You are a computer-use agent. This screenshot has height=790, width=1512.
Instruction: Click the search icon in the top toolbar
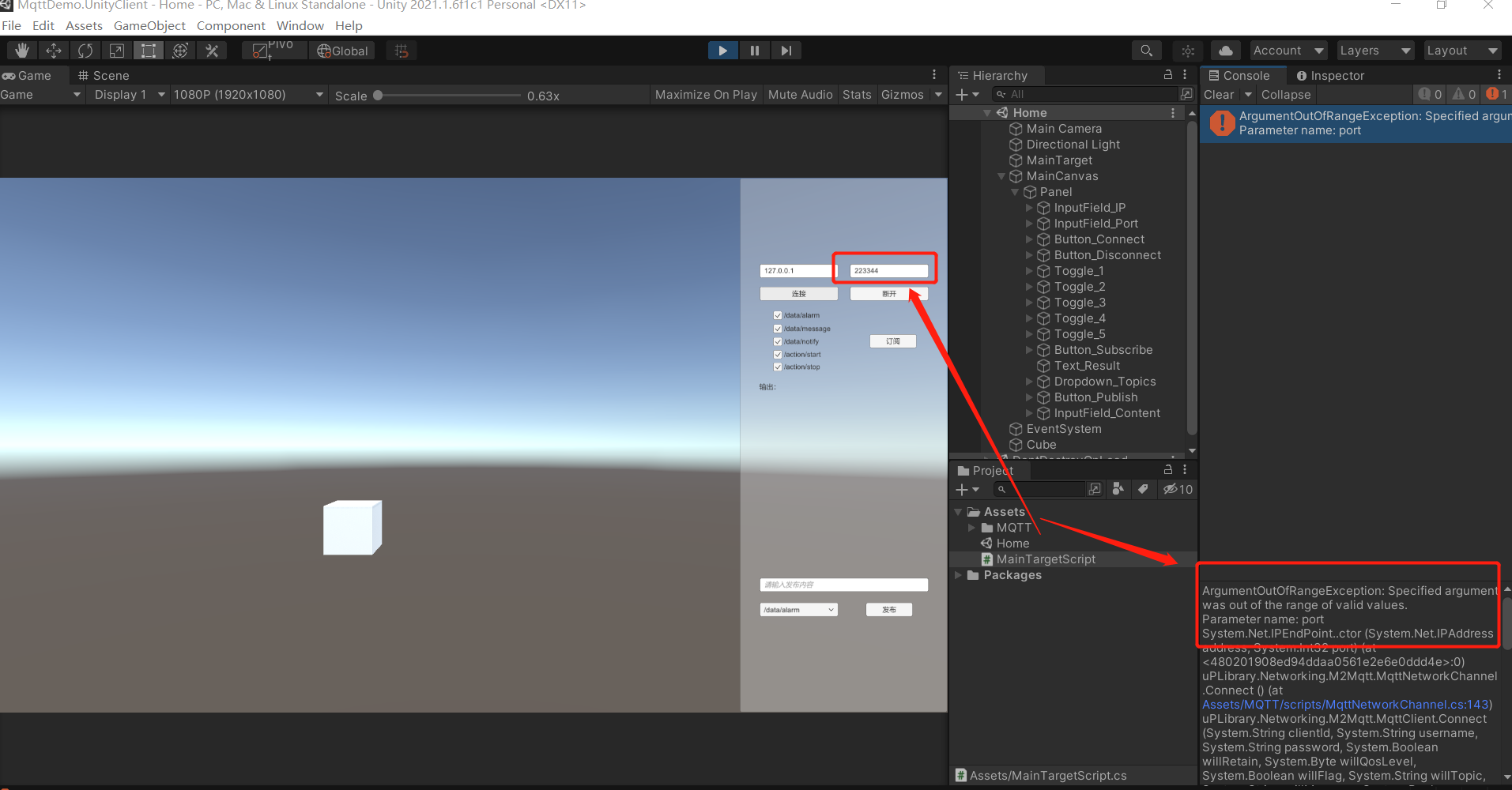(1147, 50)
